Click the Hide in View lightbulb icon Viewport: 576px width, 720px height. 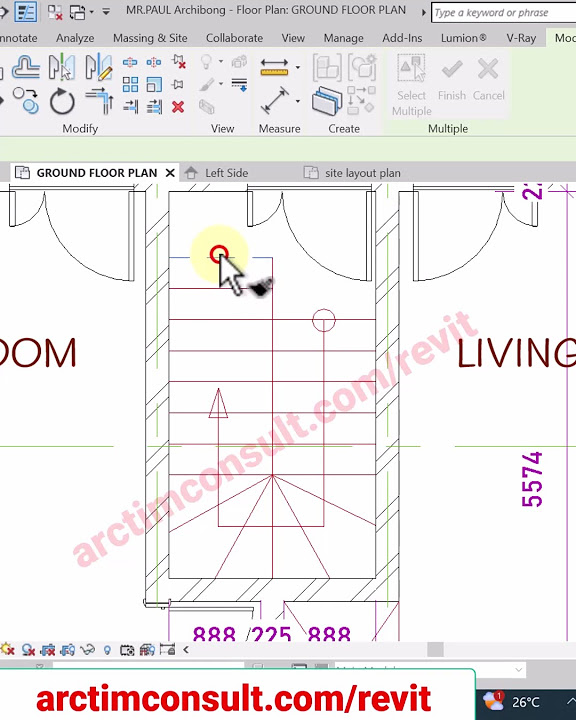[x=207, y=62]
